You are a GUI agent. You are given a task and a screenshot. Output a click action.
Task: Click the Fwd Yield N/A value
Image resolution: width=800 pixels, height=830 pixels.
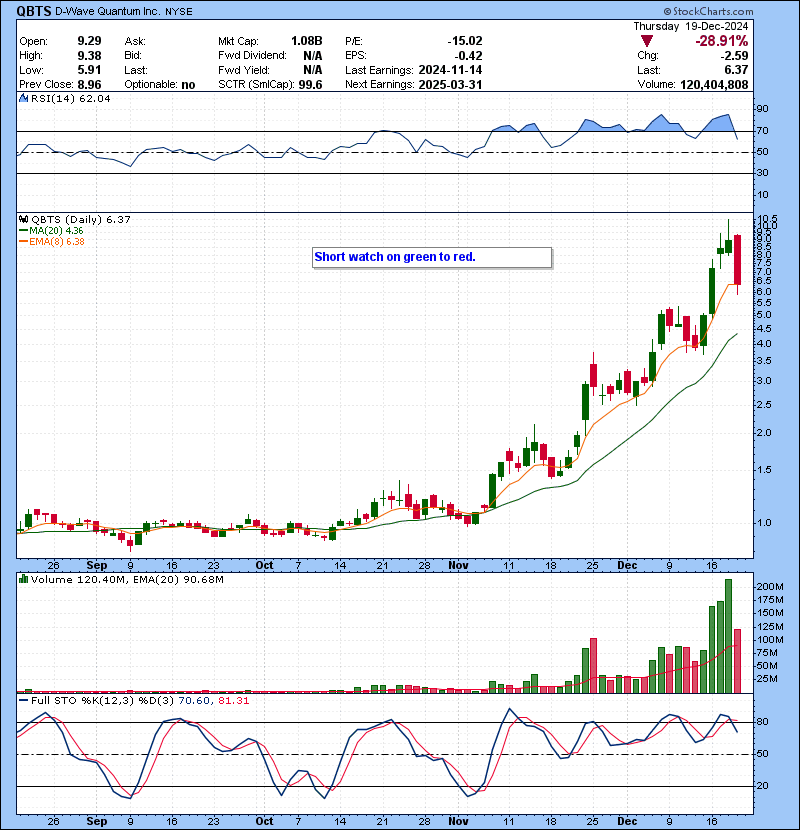[x=313, y=70]
